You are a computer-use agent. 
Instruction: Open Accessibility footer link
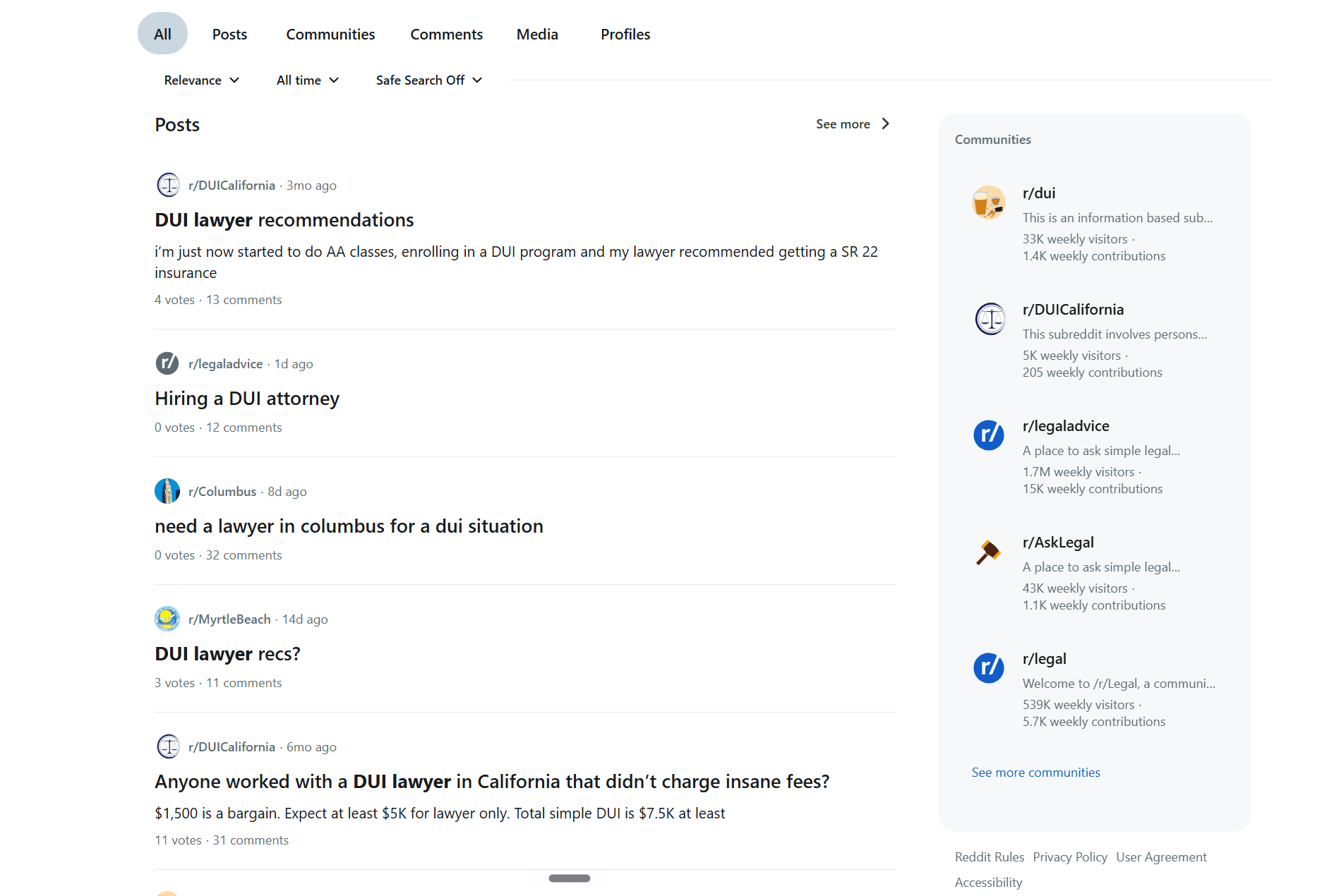pos(988,883)
